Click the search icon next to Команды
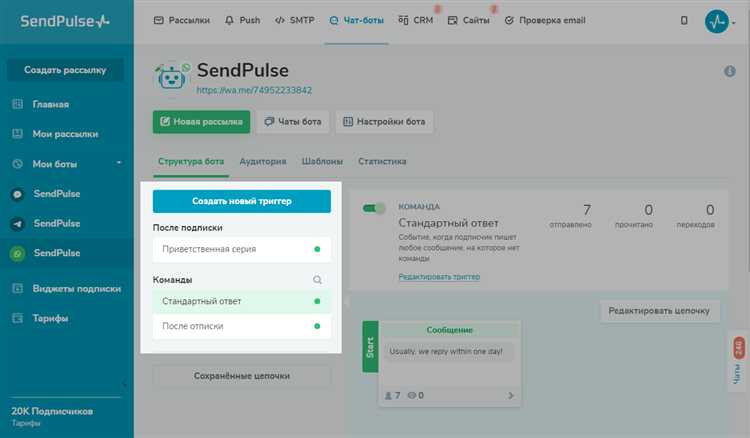Image resolution: width=750 pixels, height=438 pixels. click(x=317, y=280)
